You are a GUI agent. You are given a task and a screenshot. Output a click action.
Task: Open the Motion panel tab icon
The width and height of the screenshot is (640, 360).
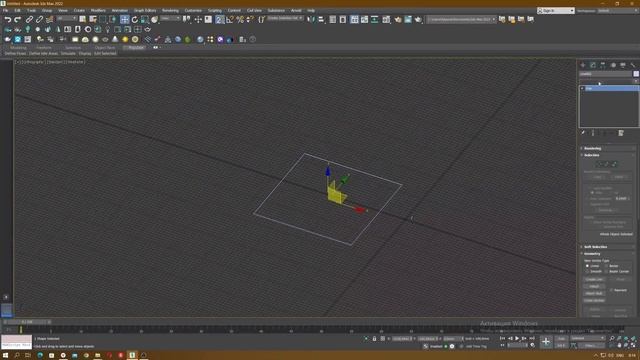pyautogui.click(x=613, y=65)
